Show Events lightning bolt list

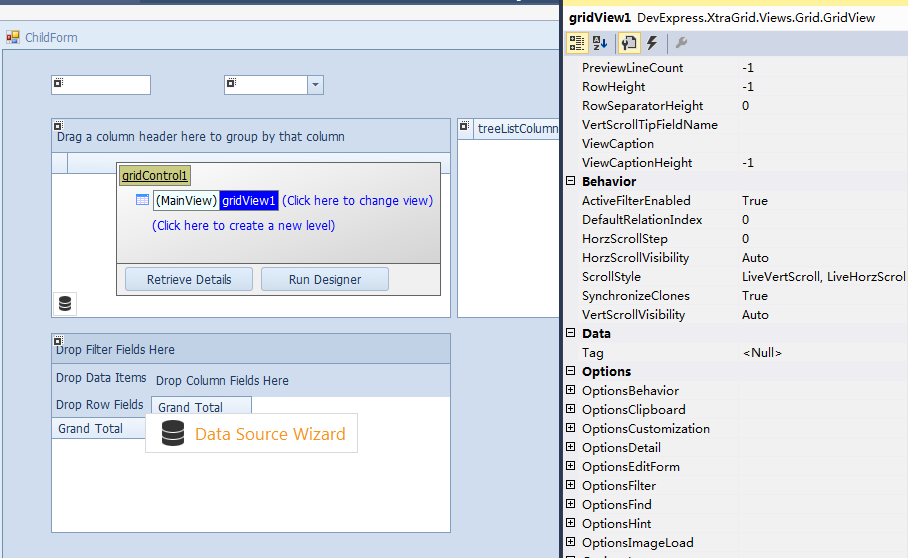point(652,43)
